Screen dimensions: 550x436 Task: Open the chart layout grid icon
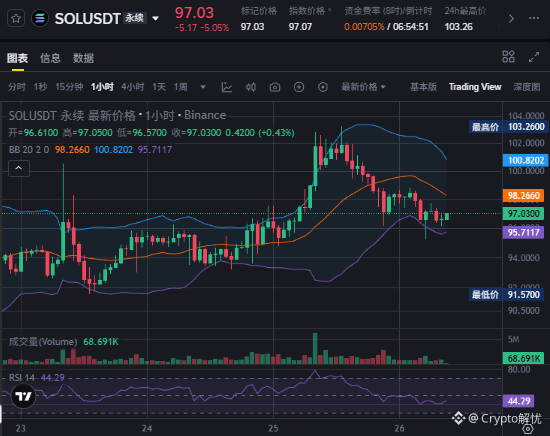click(508, 56)
